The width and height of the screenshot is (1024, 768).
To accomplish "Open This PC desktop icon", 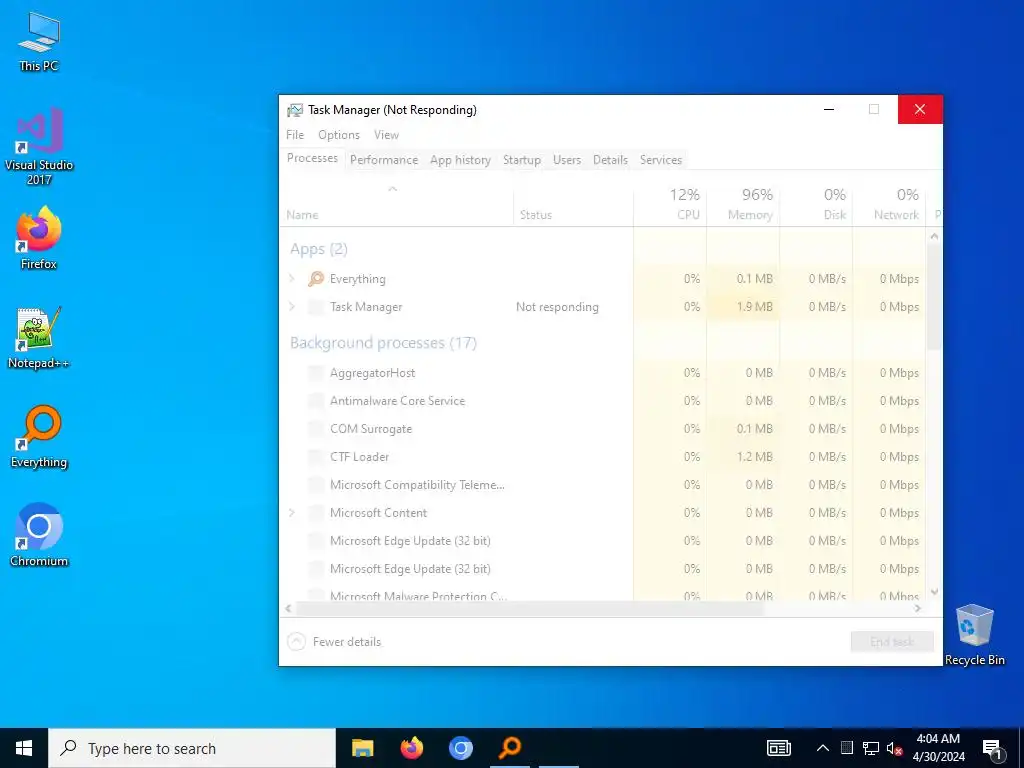I will click(39, 40).
